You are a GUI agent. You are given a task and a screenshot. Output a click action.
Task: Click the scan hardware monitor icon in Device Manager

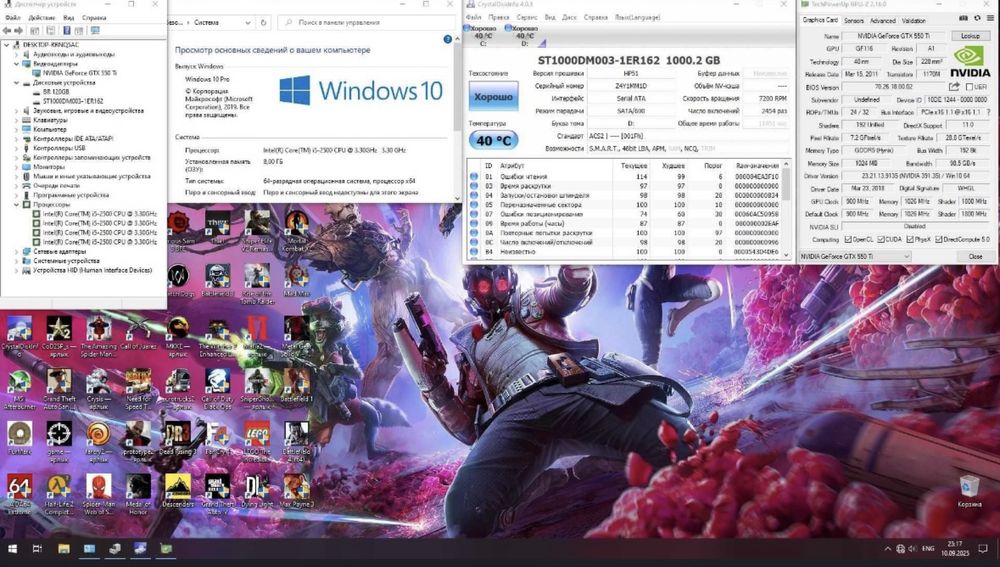[x=95, y=30]
